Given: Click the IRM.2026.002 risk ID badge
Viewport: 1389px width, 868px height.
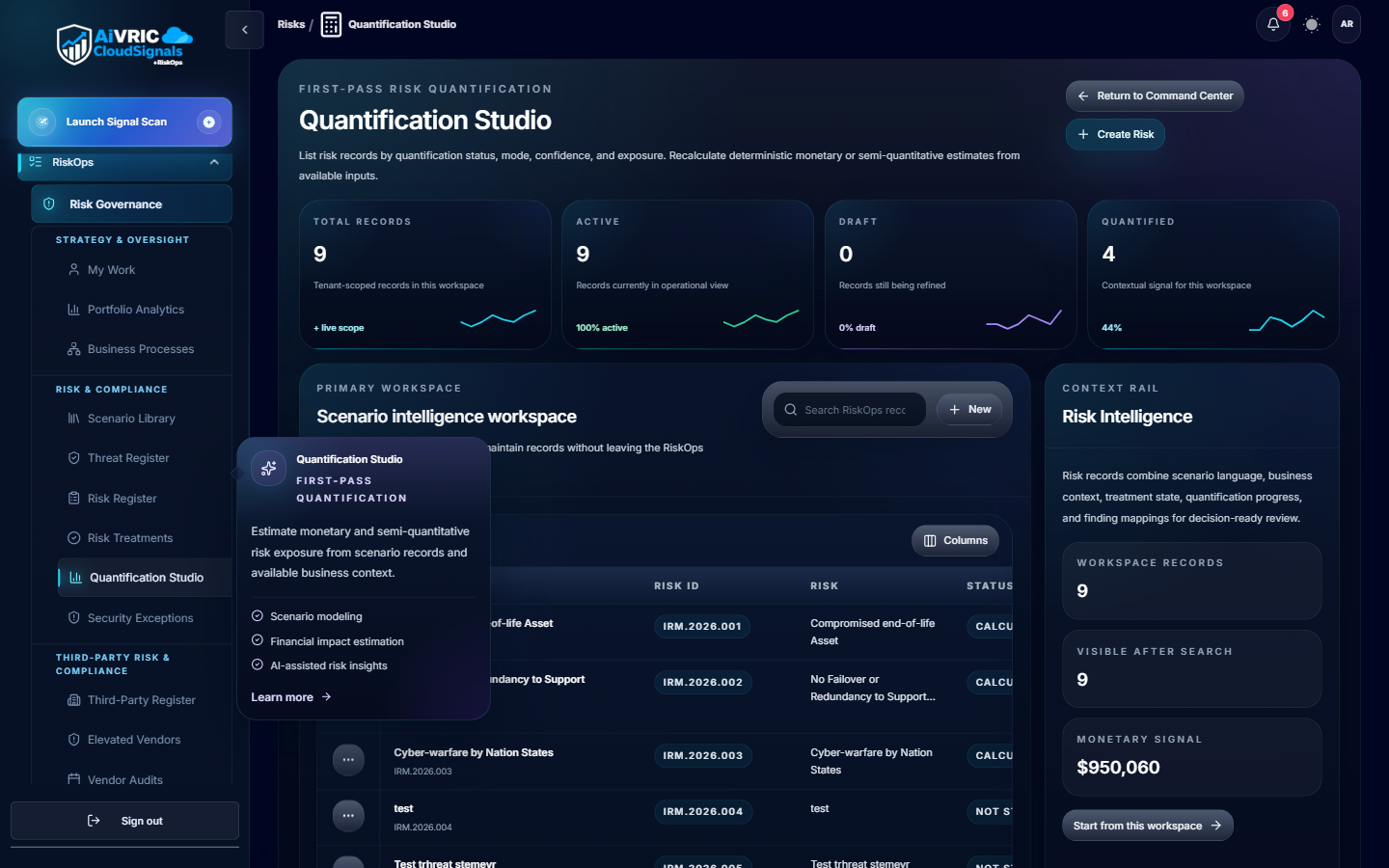Looking at the screenshot, I should point(702,683).
